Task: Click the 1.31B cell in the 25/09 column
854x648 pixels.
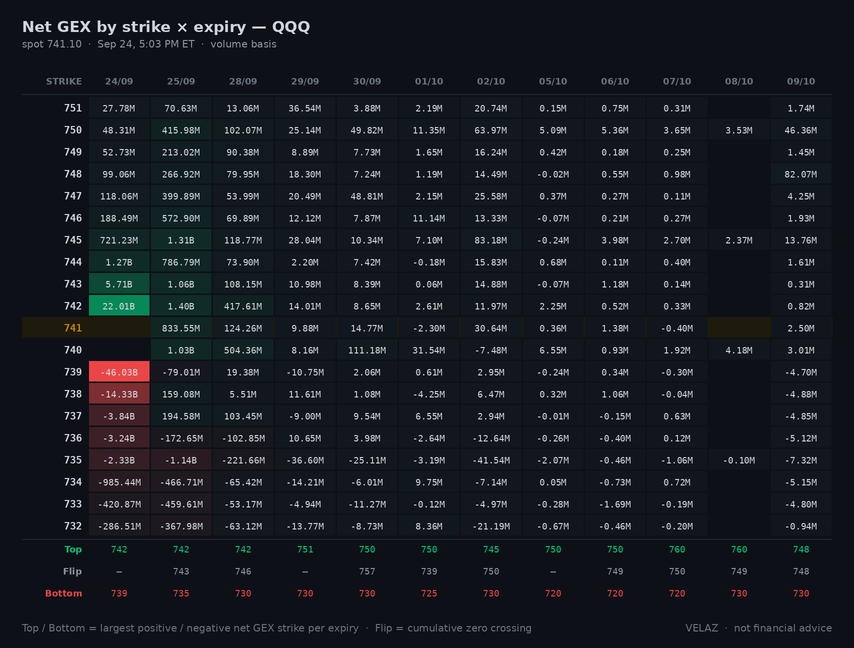Action: tap(181, 240)
